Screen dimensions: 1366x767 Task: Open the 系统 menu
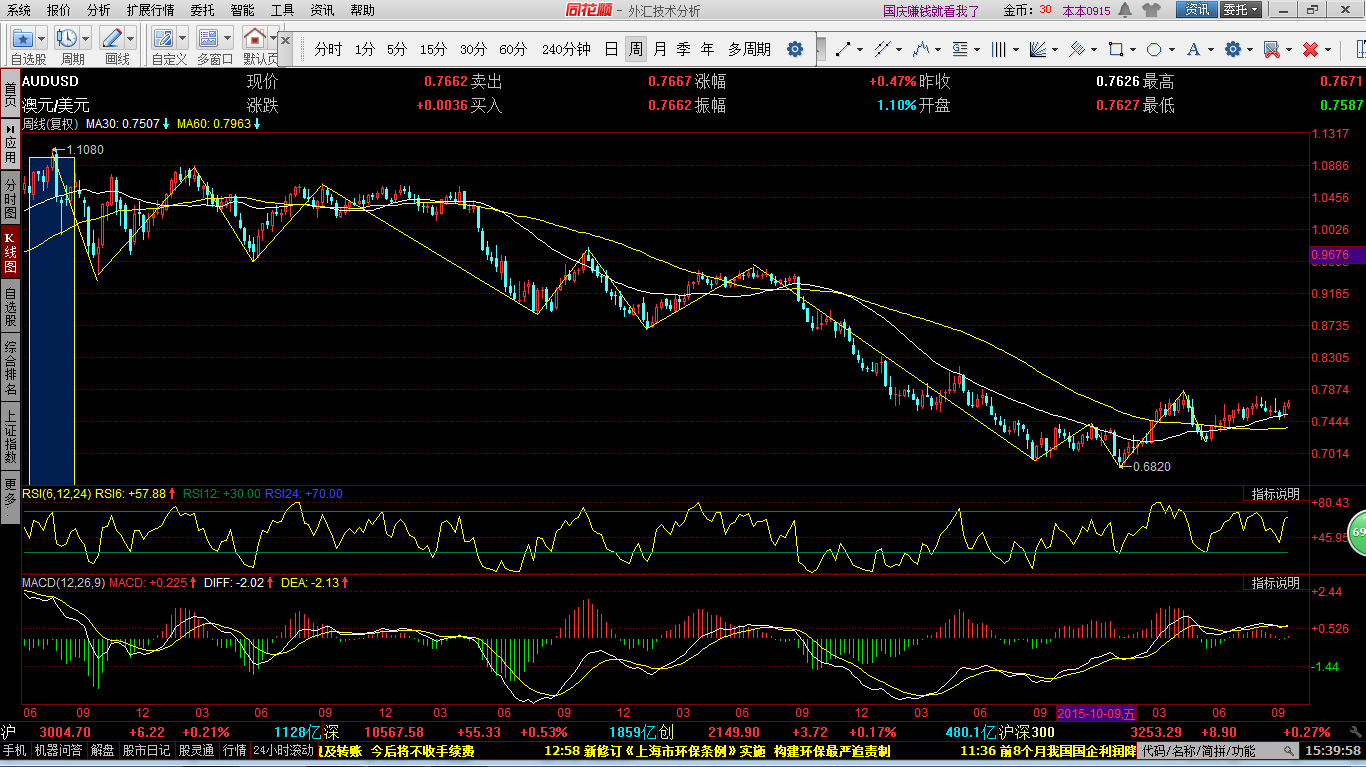(x=18, y=10)
